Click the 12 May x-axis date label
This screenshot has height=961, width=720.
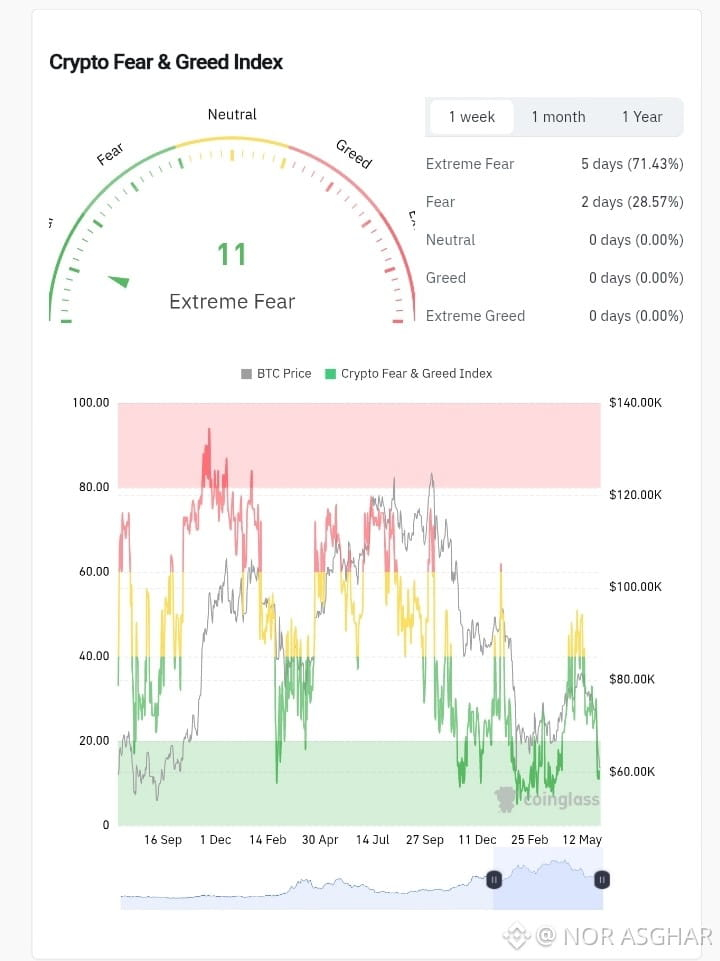[582, 840]
